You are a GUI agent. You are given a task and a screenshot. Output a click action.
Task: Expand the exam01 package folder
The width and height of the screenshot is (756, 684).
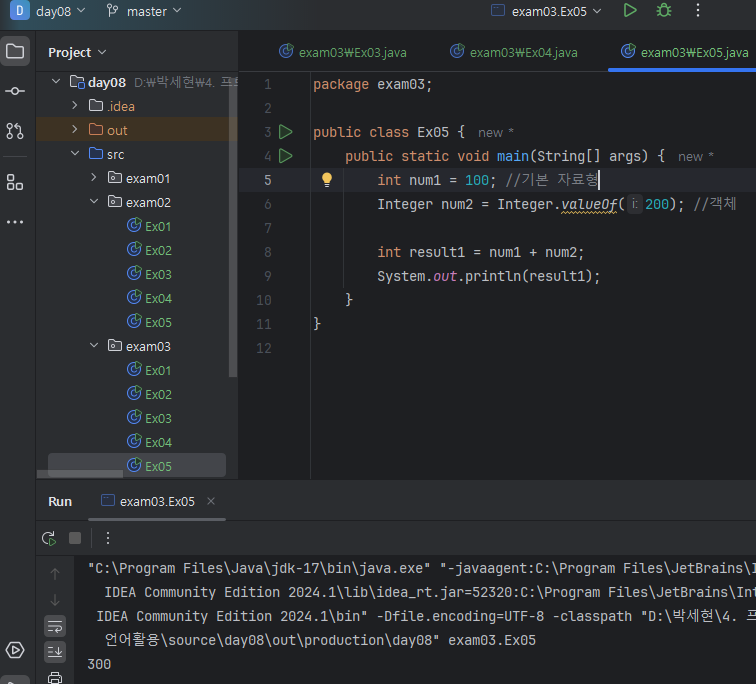coord(93,178)
